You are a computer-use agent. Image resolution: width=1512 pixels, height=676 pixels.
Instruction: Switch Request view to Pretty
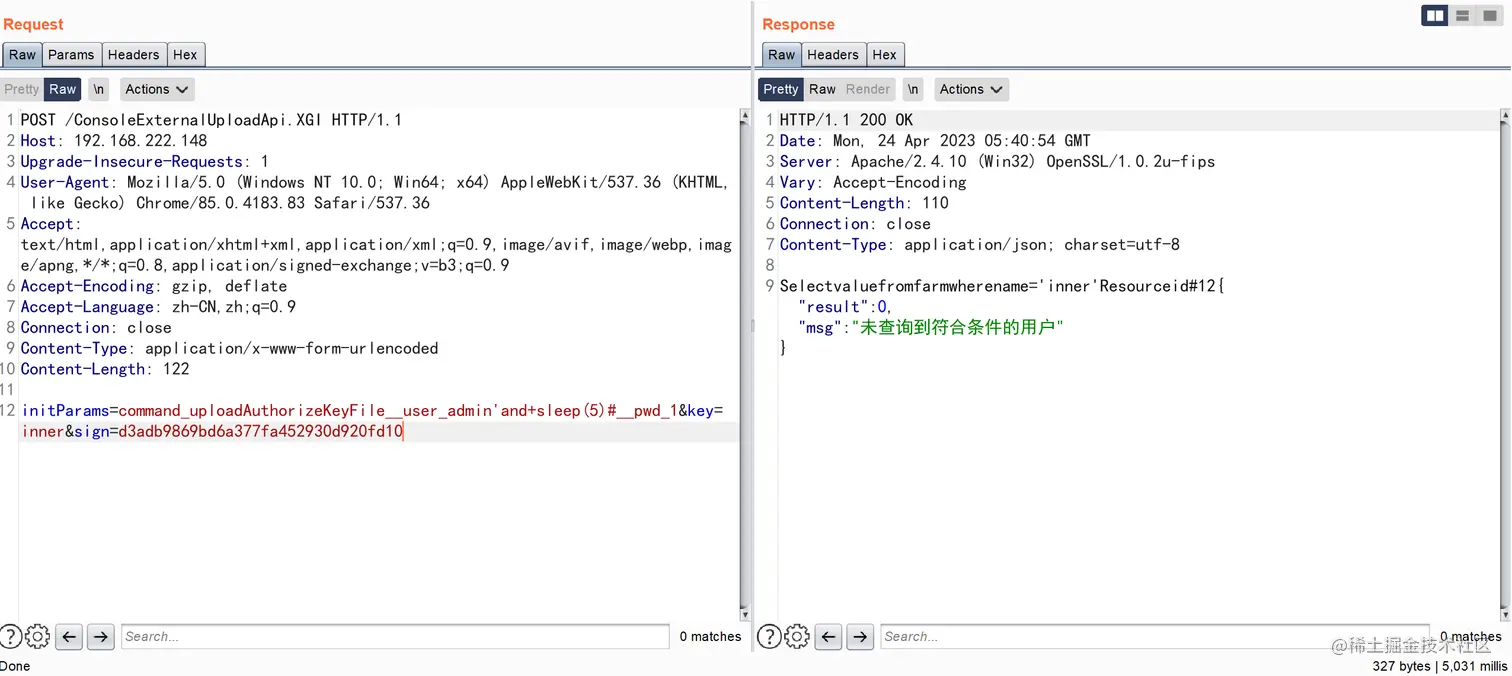(x=22, y=89)
